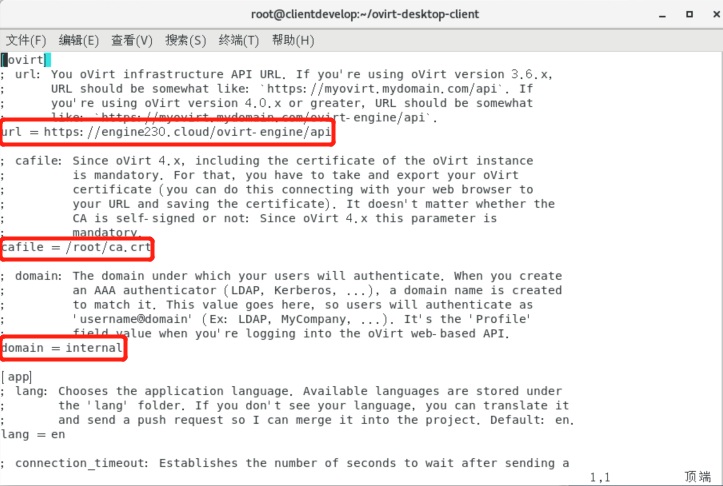Click the line 'and send a push request'
723x486 pixels.
point(316,420)
